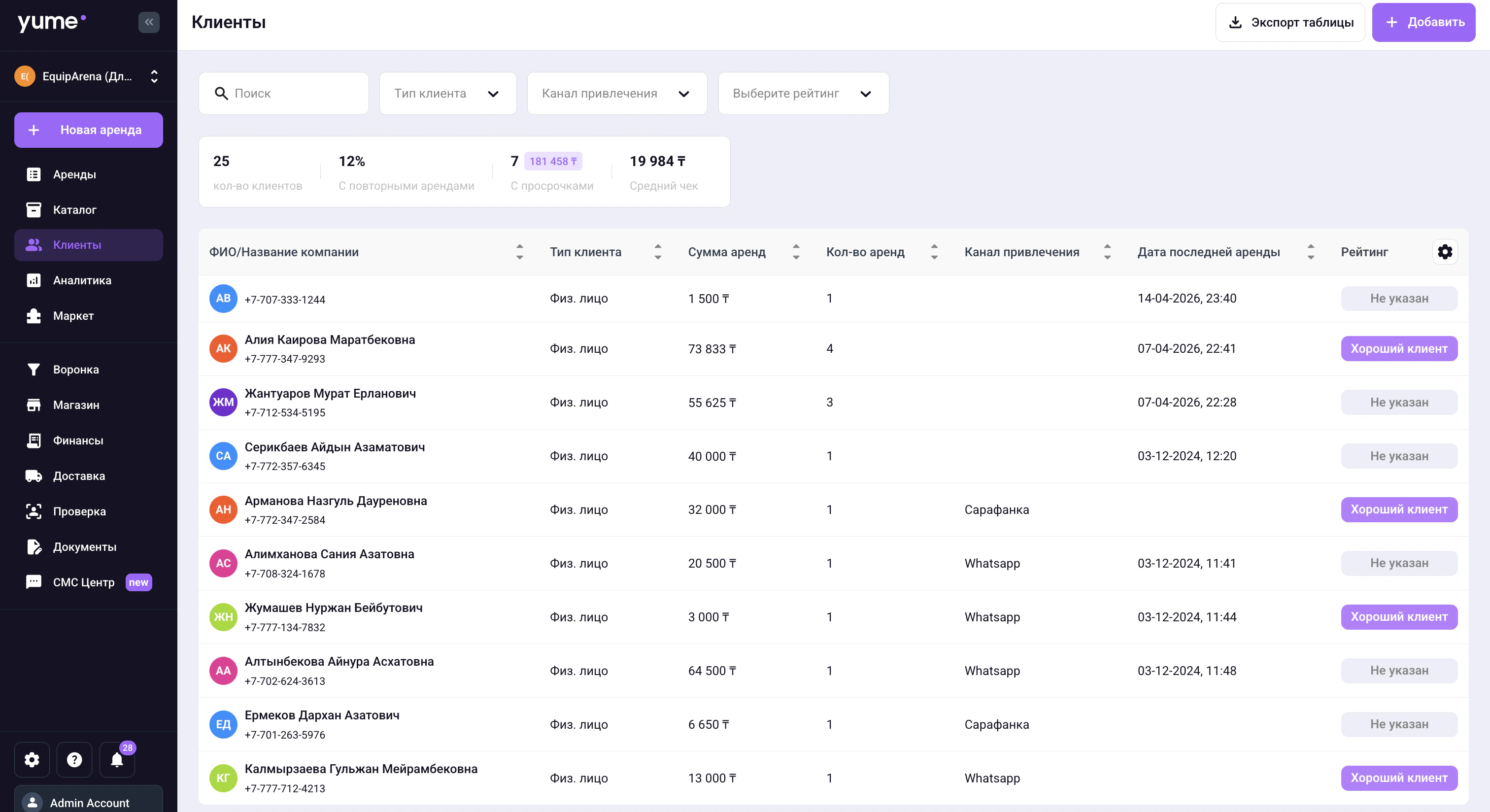This screenshot has height=812, width=1490.
Task: Sort table by Сумма аренд column
Action: coord(795,252)
